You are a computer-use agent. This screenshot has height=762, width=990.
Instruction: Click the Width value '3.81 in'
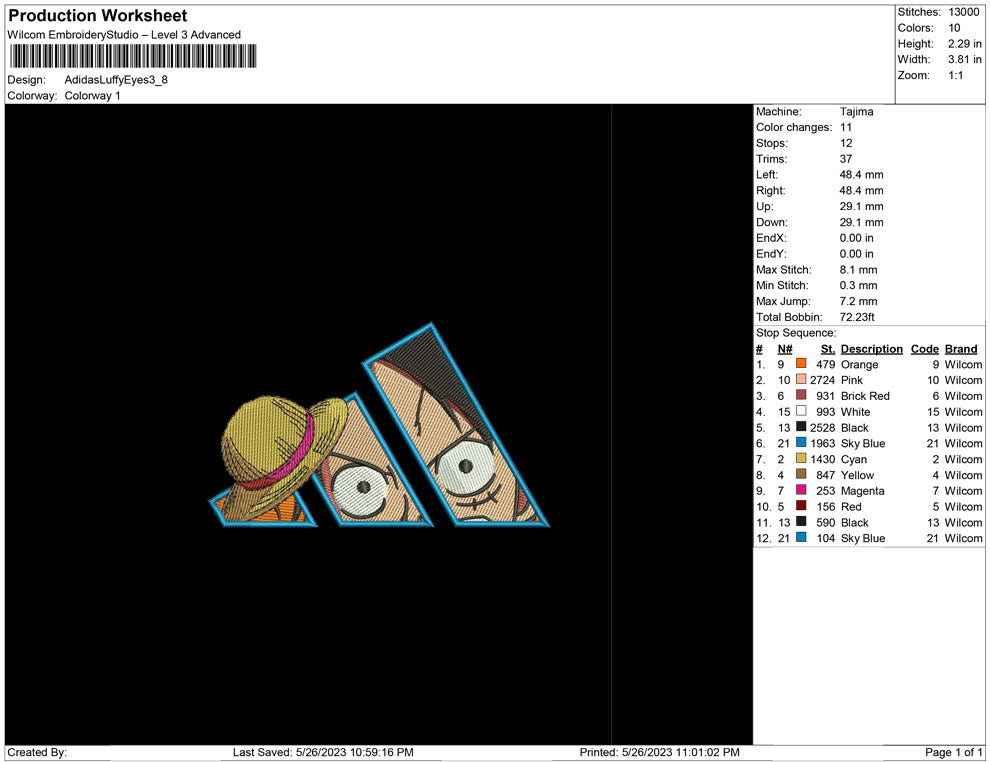(x=964, y=59)
